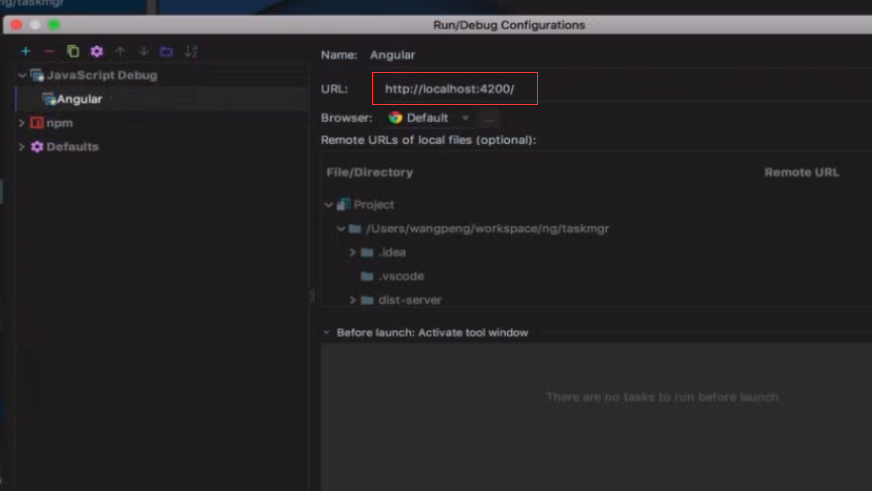Image resolution: width=872 pixels, height=491 pixels.
Task: Select npm in configuration tree
Action: coord(60,123)
